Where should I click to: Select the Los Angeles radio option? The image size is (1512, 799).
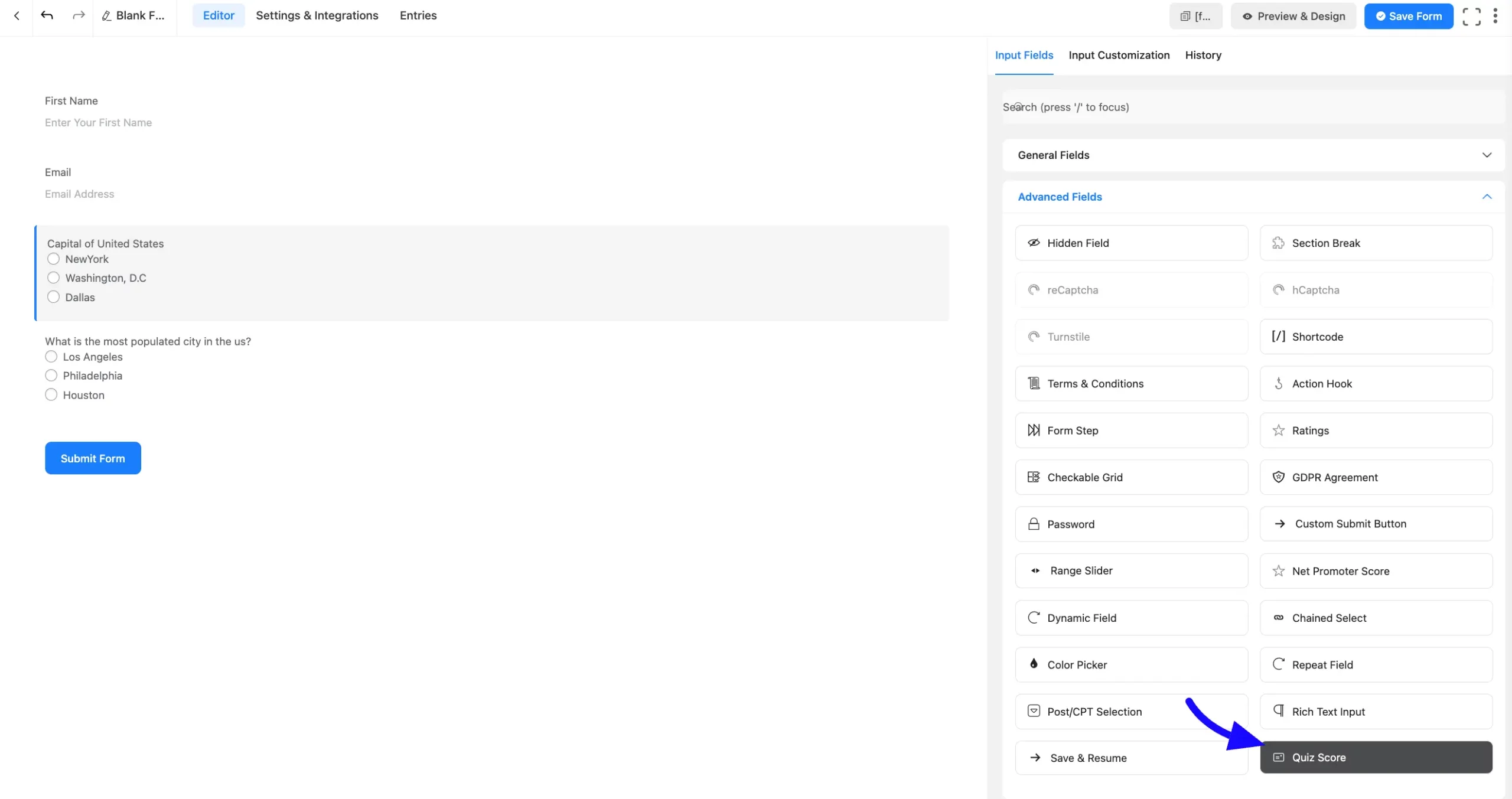point(51,357)
